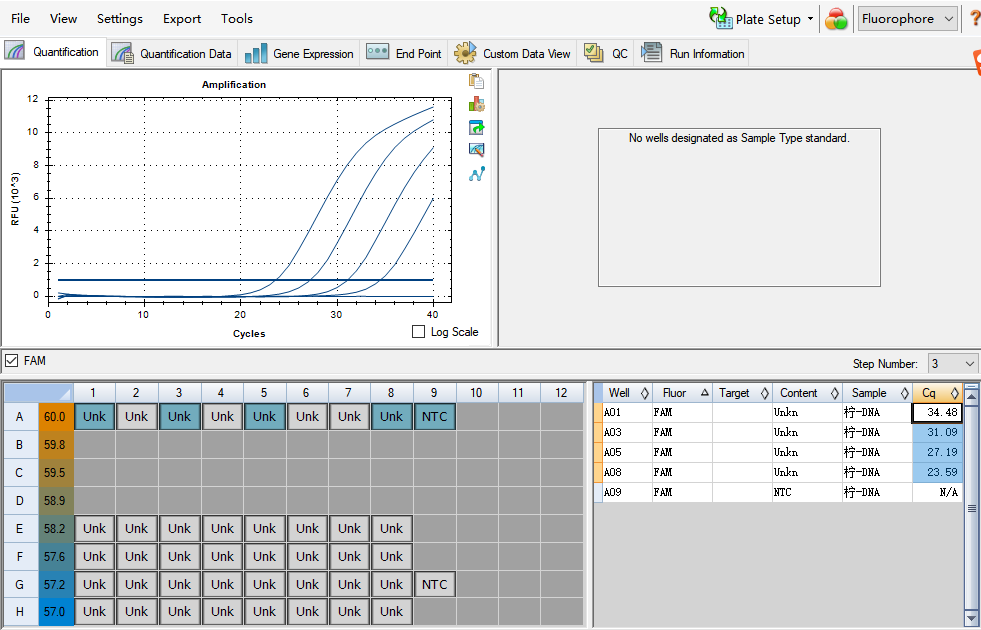Click the Gene Expression bar chart icon
The width and height of the screenshot is (981, 630).
click(256, 53)
